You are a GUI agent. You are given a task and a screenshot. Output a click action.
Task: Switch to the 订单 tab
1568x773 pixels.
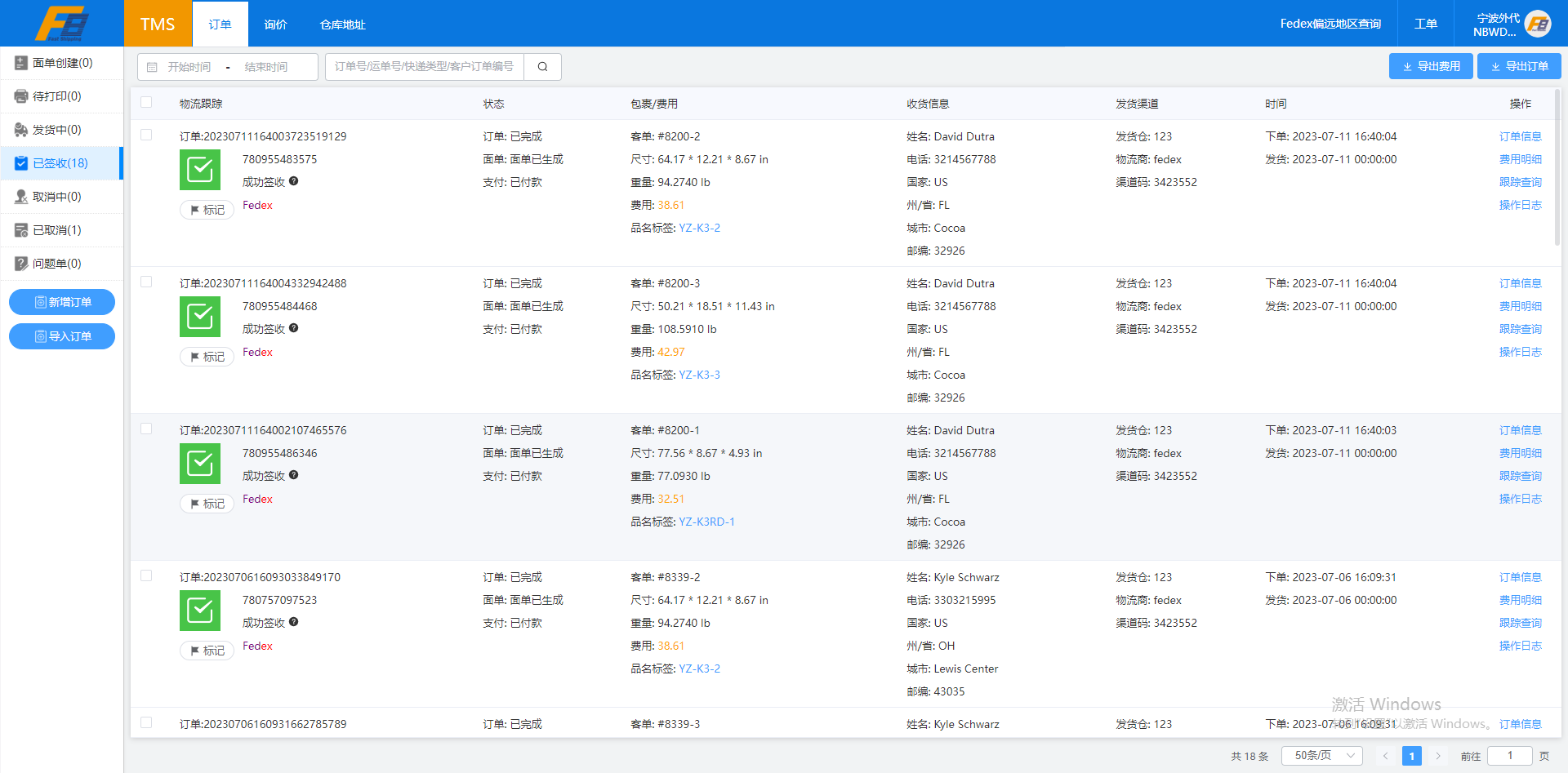pos(220,24)
